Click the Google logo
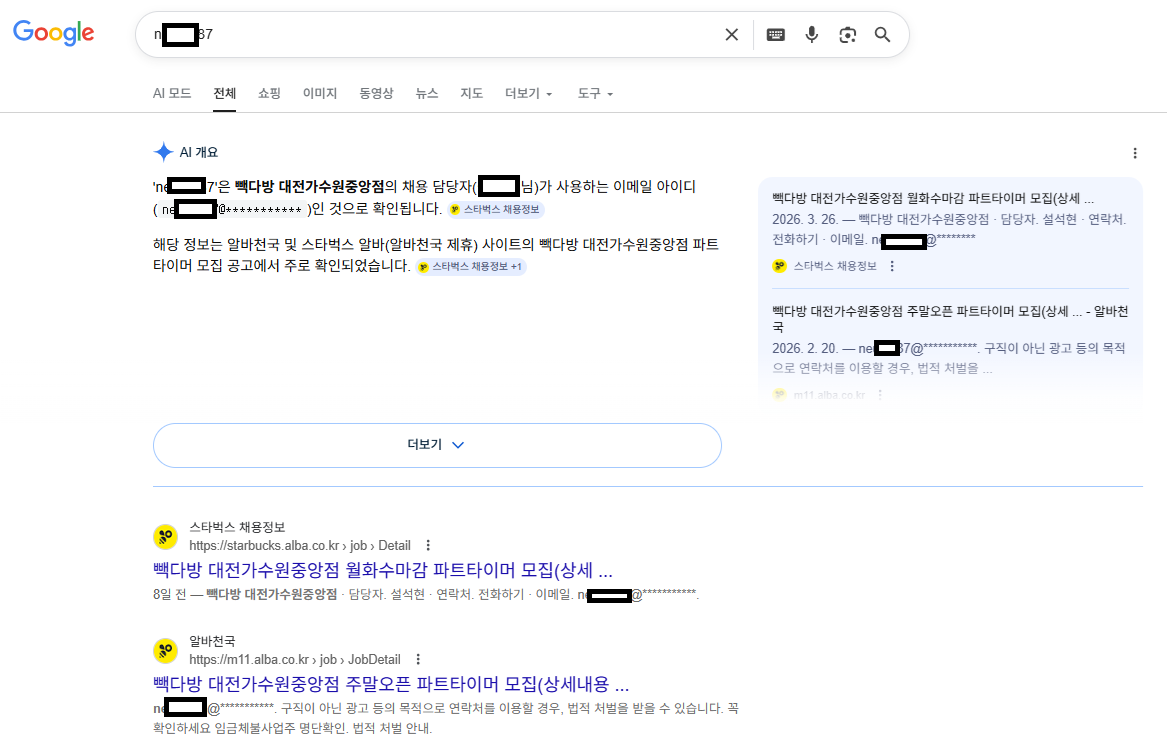 pos(54,33)
